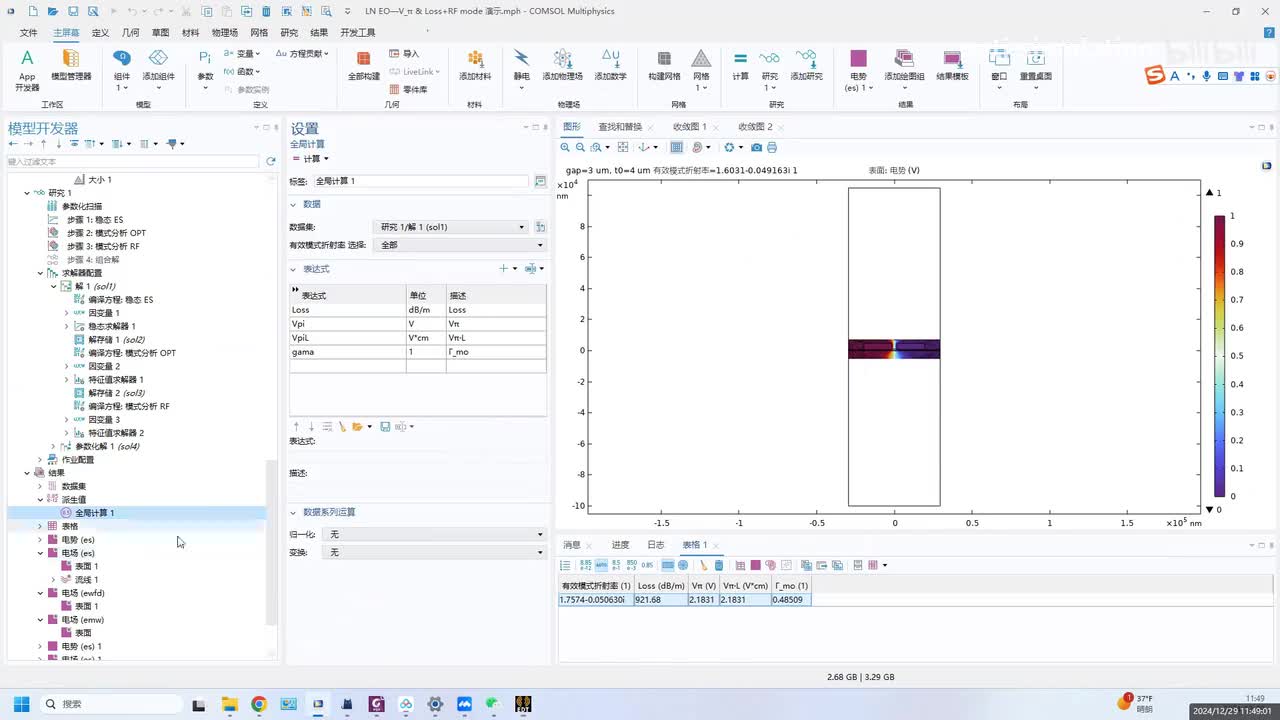Collapse the 数据系列运算 section
The height and width of the screenshot is (720, 1280).
(295, 512)
